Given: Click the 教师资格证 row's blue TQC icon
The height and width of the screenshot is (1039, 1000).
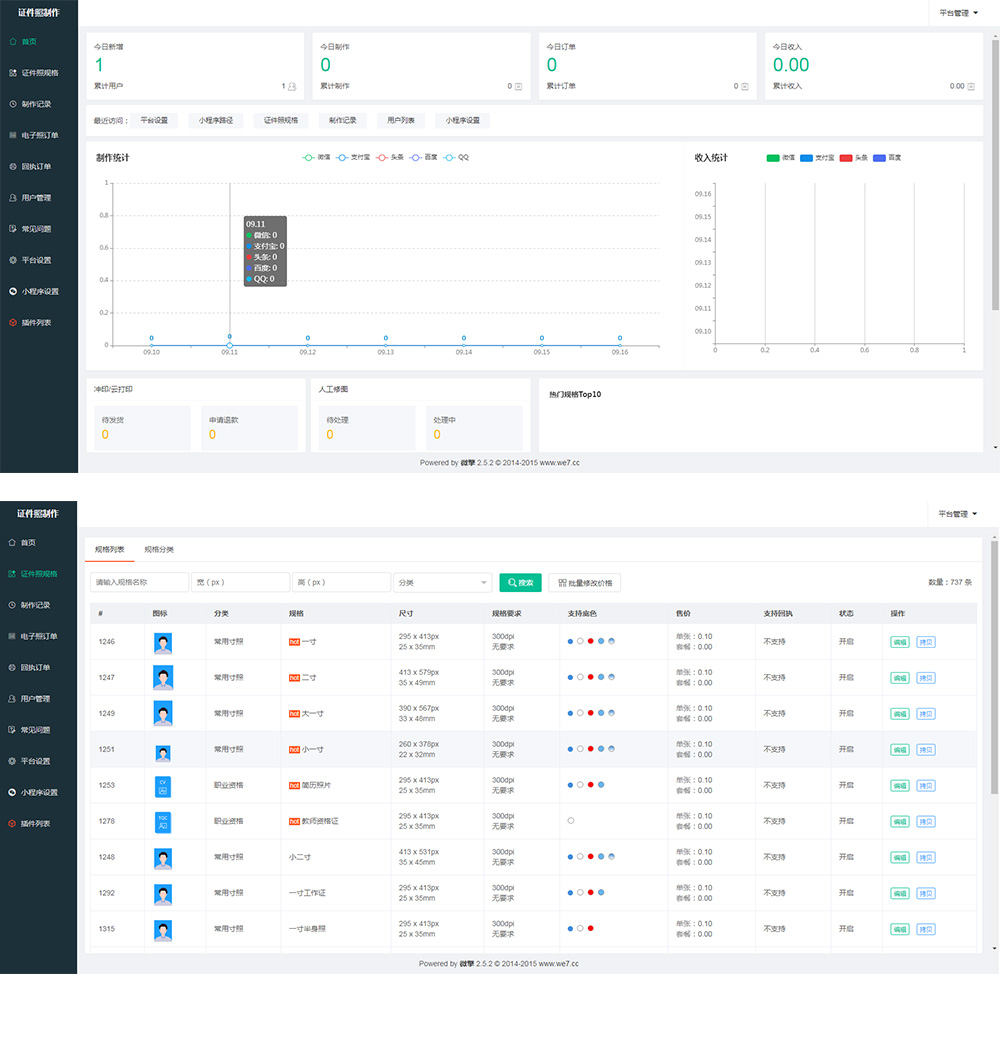Looking at the screenshot, I should (163, 822).
